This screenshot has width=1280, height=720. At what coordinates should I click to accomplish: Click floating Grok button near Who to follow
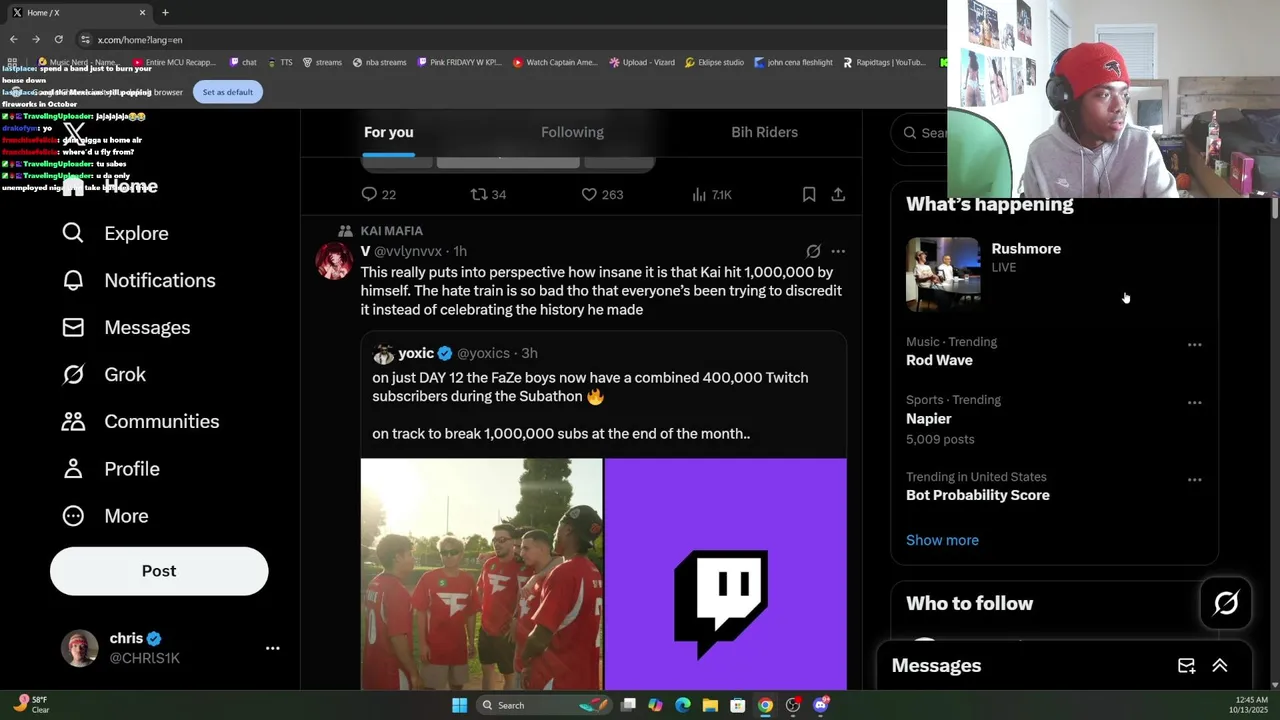(1226, 603)
